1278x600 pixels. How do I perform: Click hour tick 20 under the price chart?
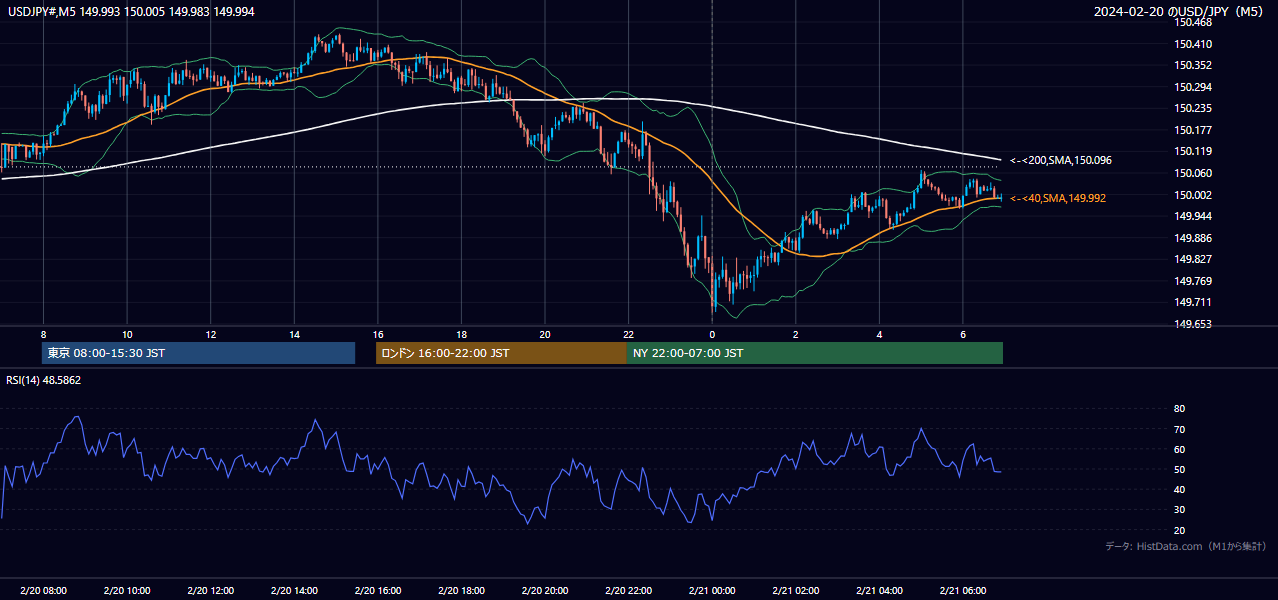pos(545,334)
